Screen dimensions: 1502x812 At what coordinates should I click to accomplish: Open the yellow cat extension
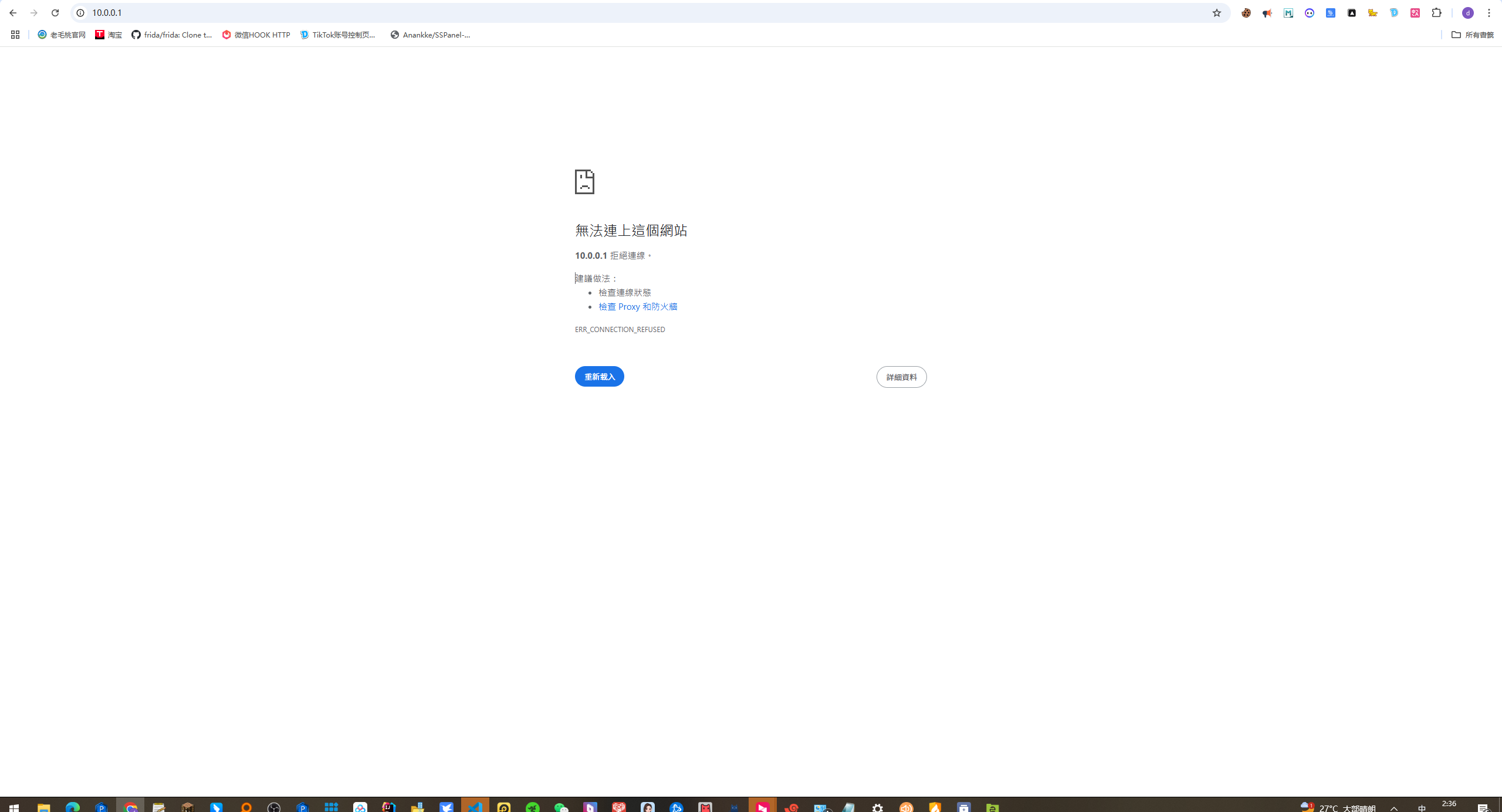click(x=1372, y=13)
